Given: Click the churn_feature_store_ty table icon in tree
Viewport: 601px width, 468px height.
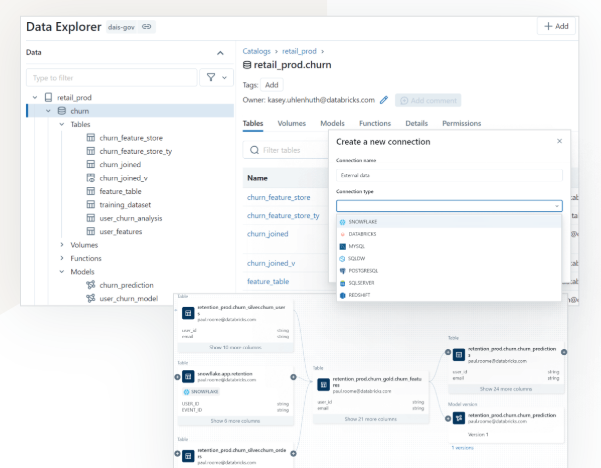Looking at the screenshot, I should (90, 151).
